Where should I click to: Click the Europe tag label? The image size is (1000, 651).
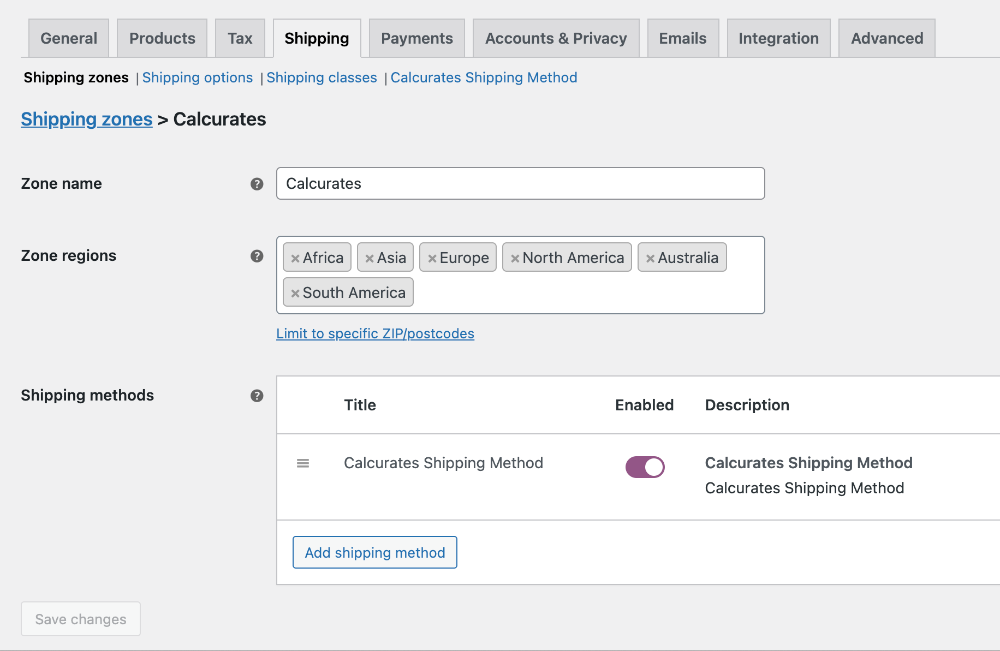[x=464, y=258]
